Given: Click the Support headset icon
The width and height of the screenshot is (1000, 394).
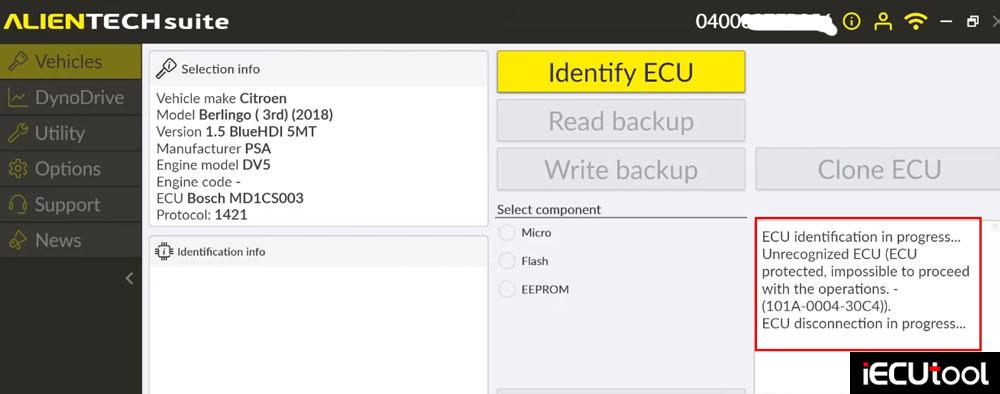Looking at the screenshot, I should point(18,205).
